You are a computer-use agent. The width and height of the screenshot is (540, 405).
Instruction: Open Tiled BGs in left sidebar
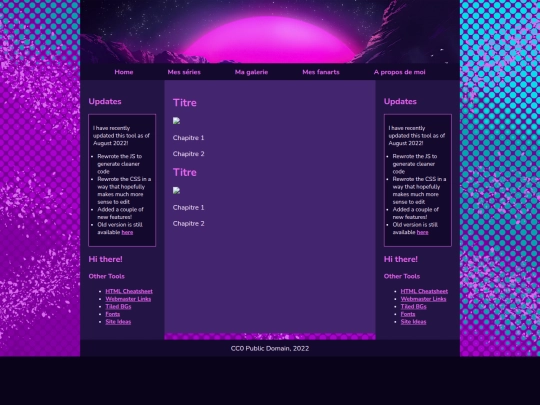coord(118,307)
